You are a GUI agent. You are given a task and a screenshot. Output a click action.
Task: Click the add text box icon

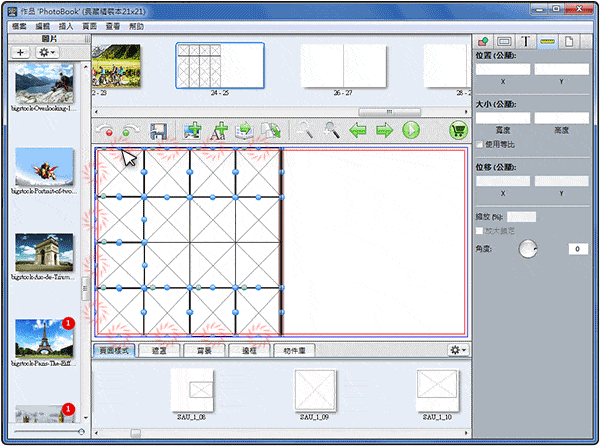(219, 130)
